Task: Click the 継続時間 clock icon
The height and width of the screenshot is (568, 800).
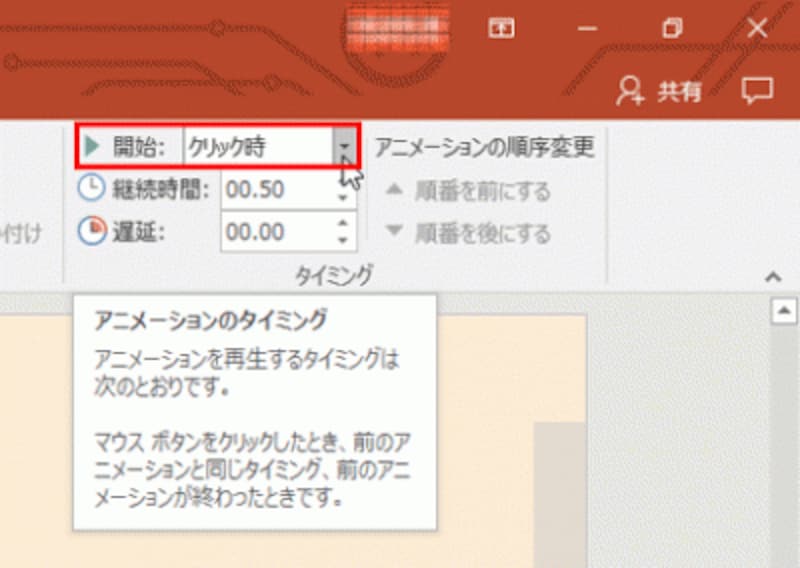Action: [x=92, y=188]
